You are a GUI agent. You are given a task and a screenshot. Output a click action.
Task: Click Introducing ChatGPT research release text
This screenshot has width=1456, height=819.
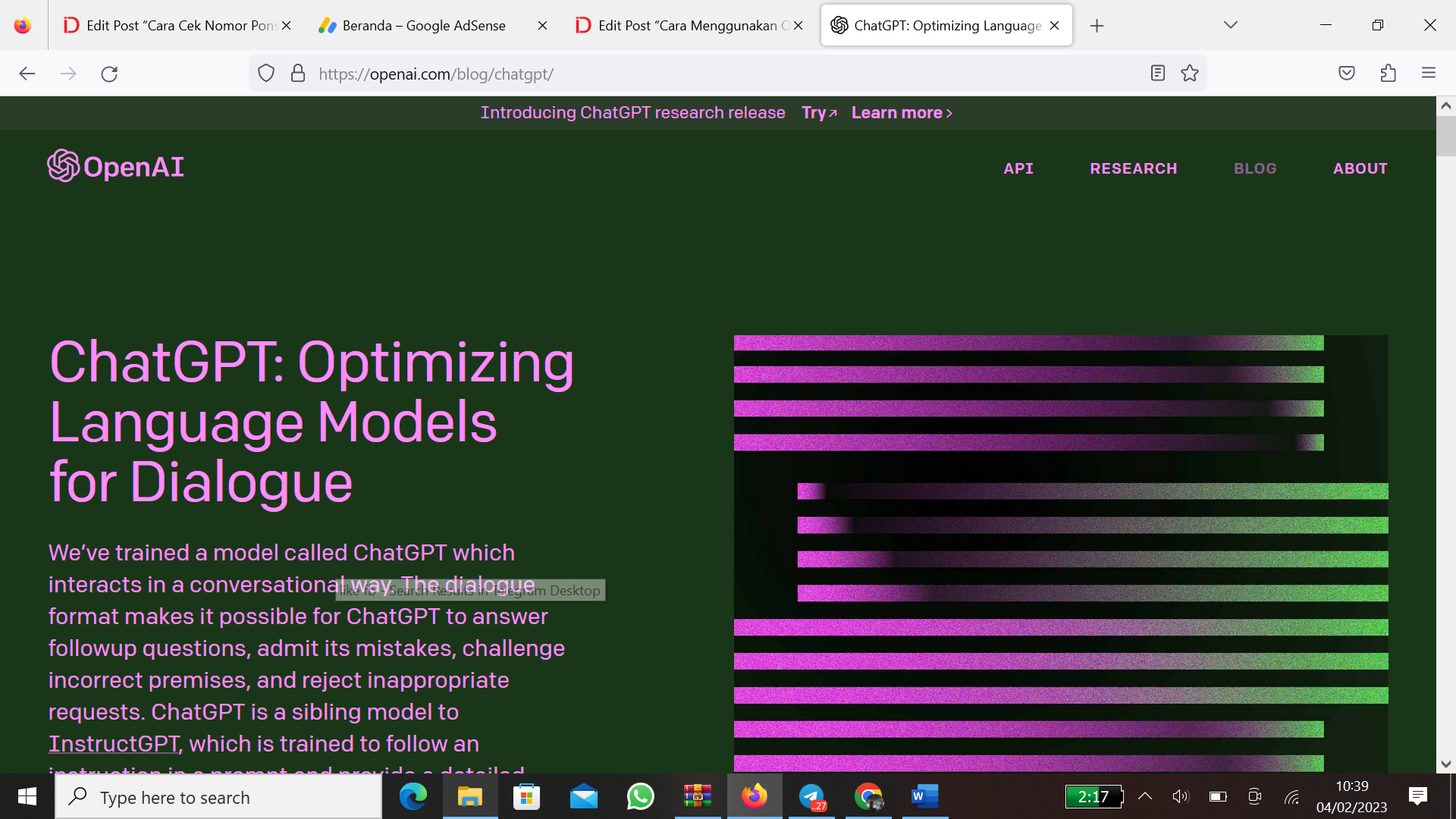[632, 113]
